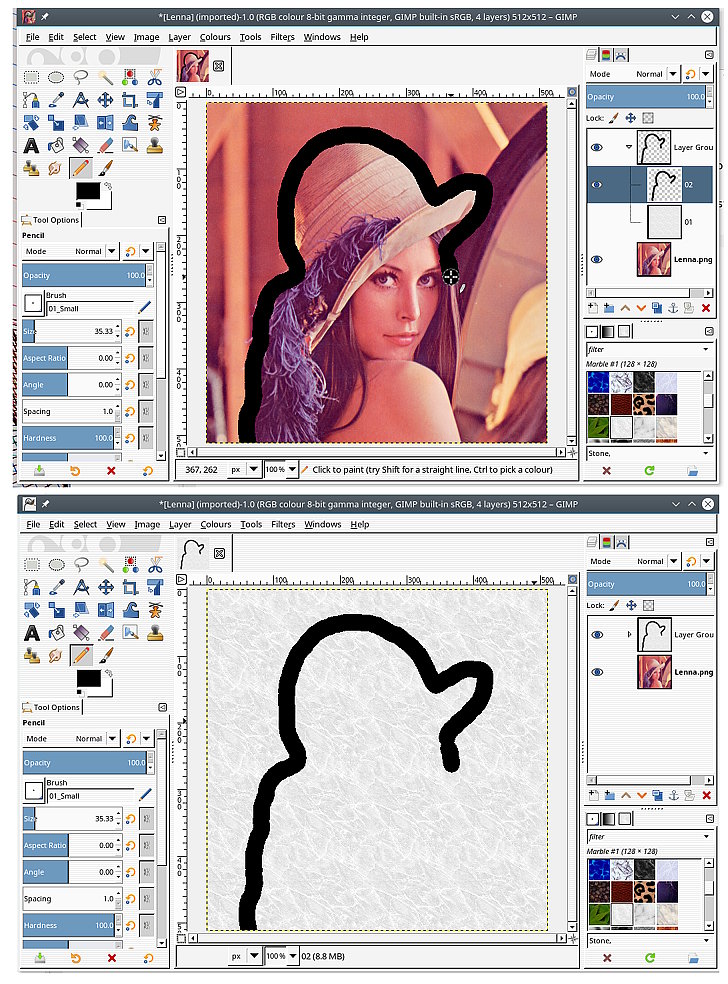
Task: Activate Scissors Select tool in top GIMP window
Action: [x=154, y=77]
